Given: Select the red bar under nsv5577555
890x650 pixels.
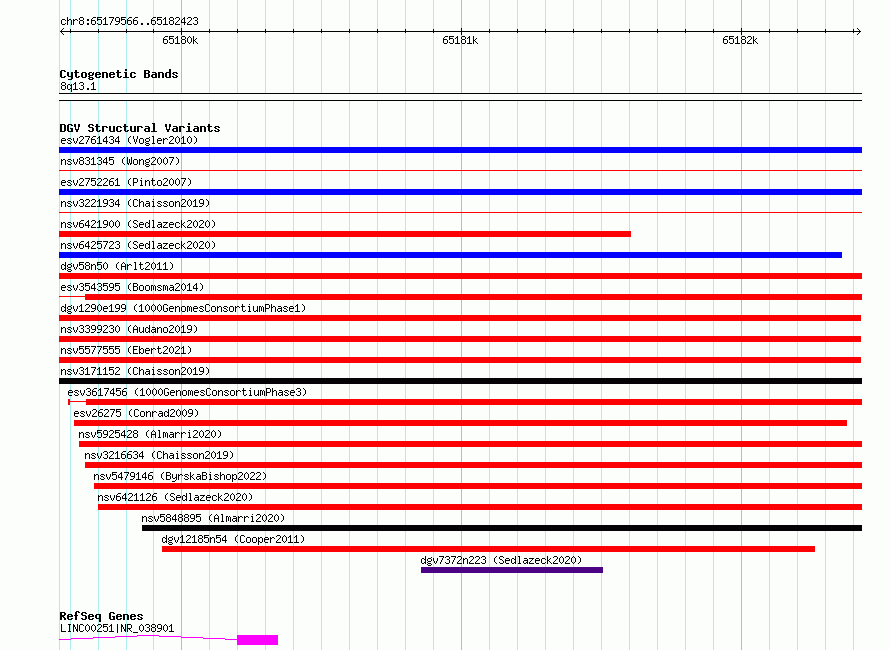Looking at the screenshot, I should click(x=460, y=360).
